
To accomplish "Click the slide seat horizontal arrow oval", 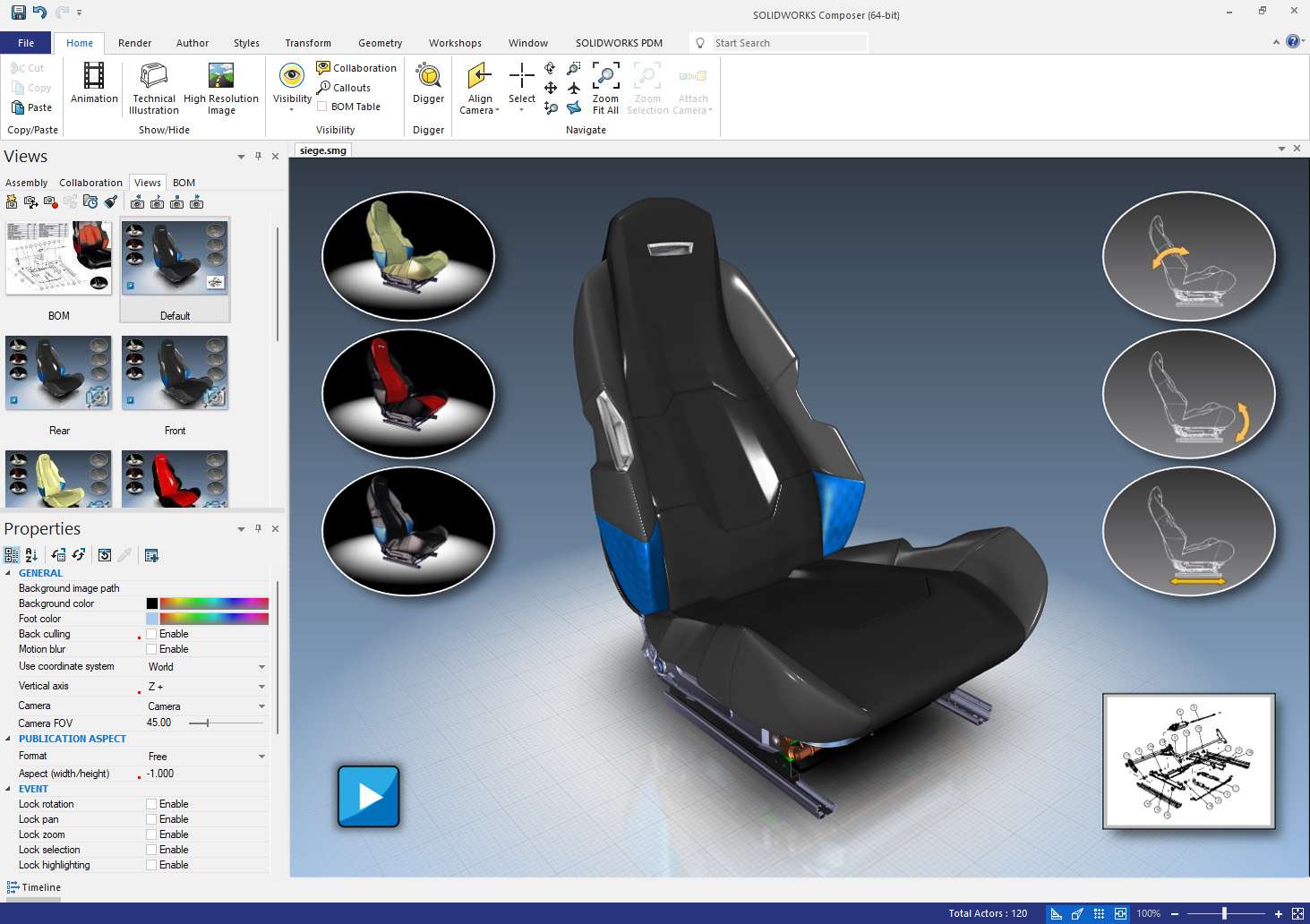I will click(1188, 531).
